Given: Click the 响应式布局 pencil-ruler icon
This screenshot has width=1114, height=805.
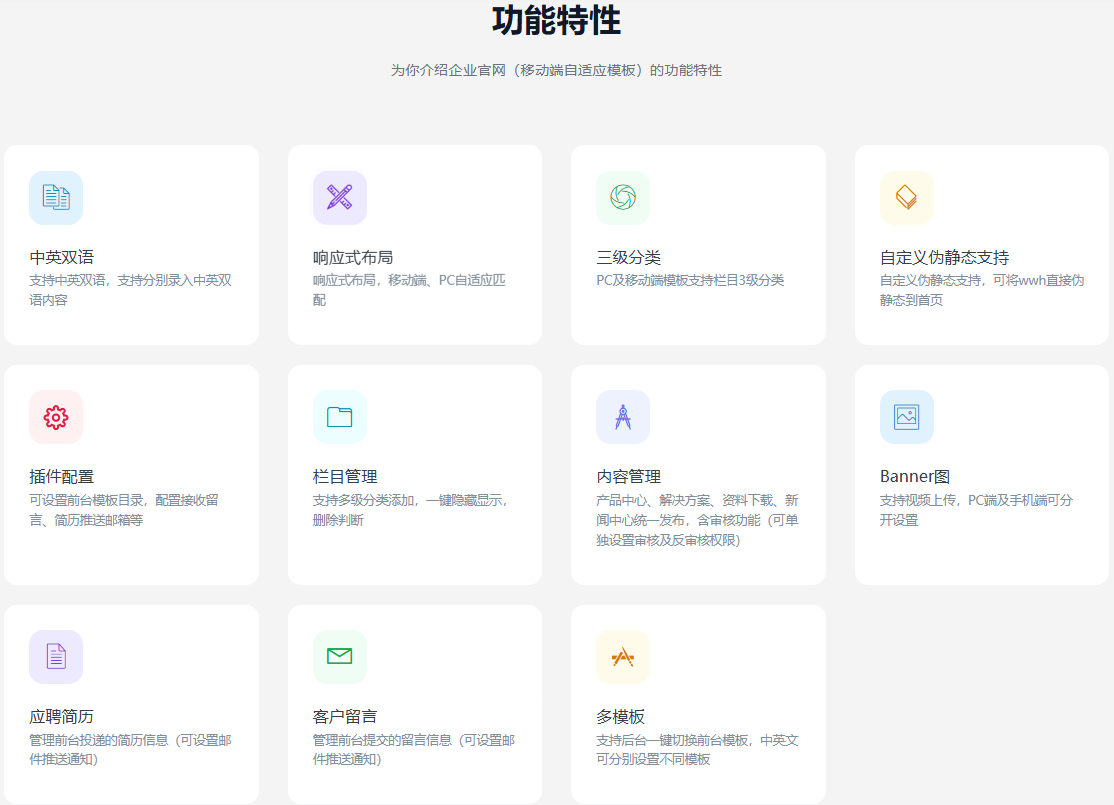Looking at the screenshot, I should pos(339,198).
